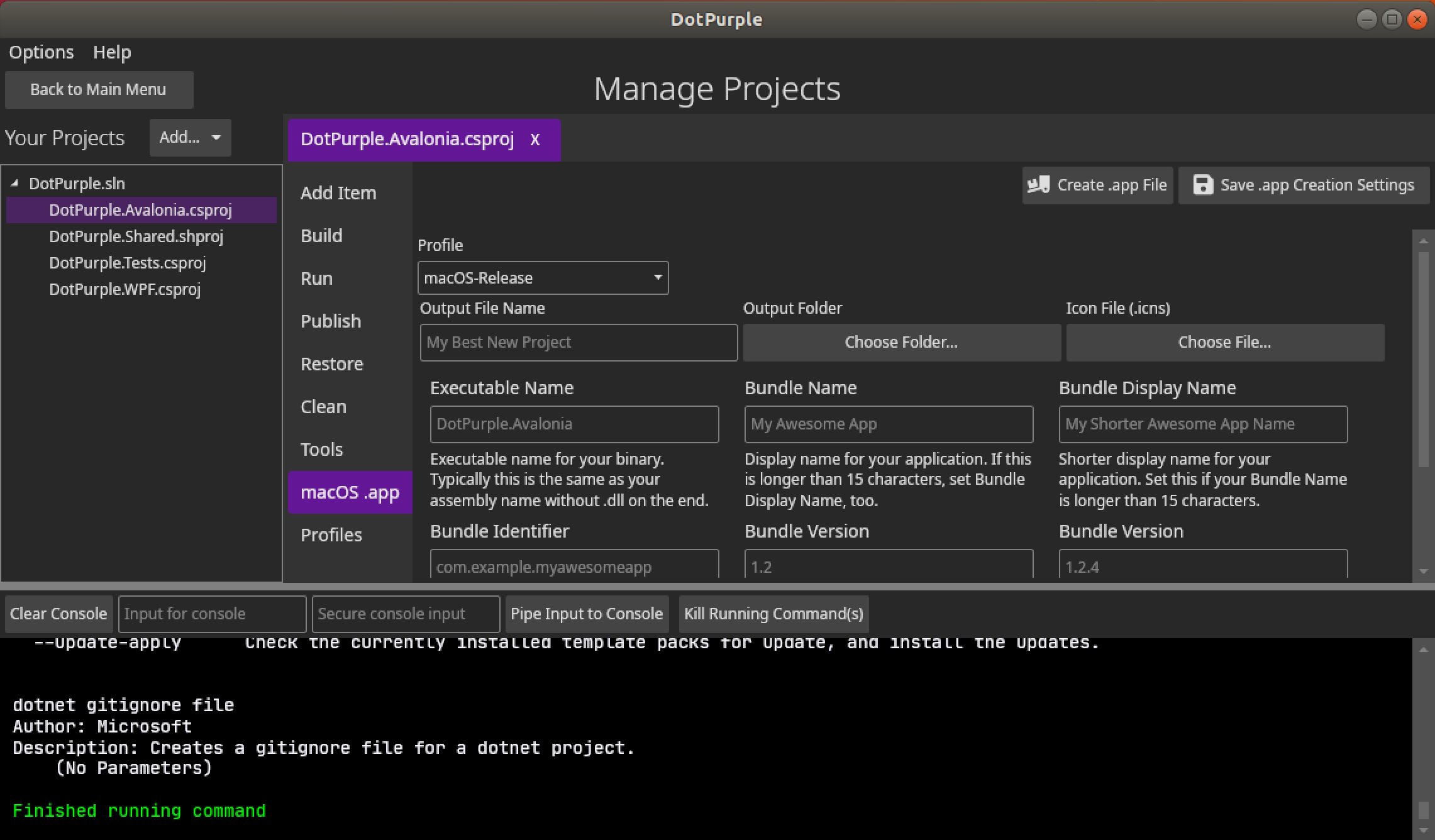1435x840 pixels.
Task: Close the DotPurple.Avalonia.csproj tab with X
Action: pos(535,140)
